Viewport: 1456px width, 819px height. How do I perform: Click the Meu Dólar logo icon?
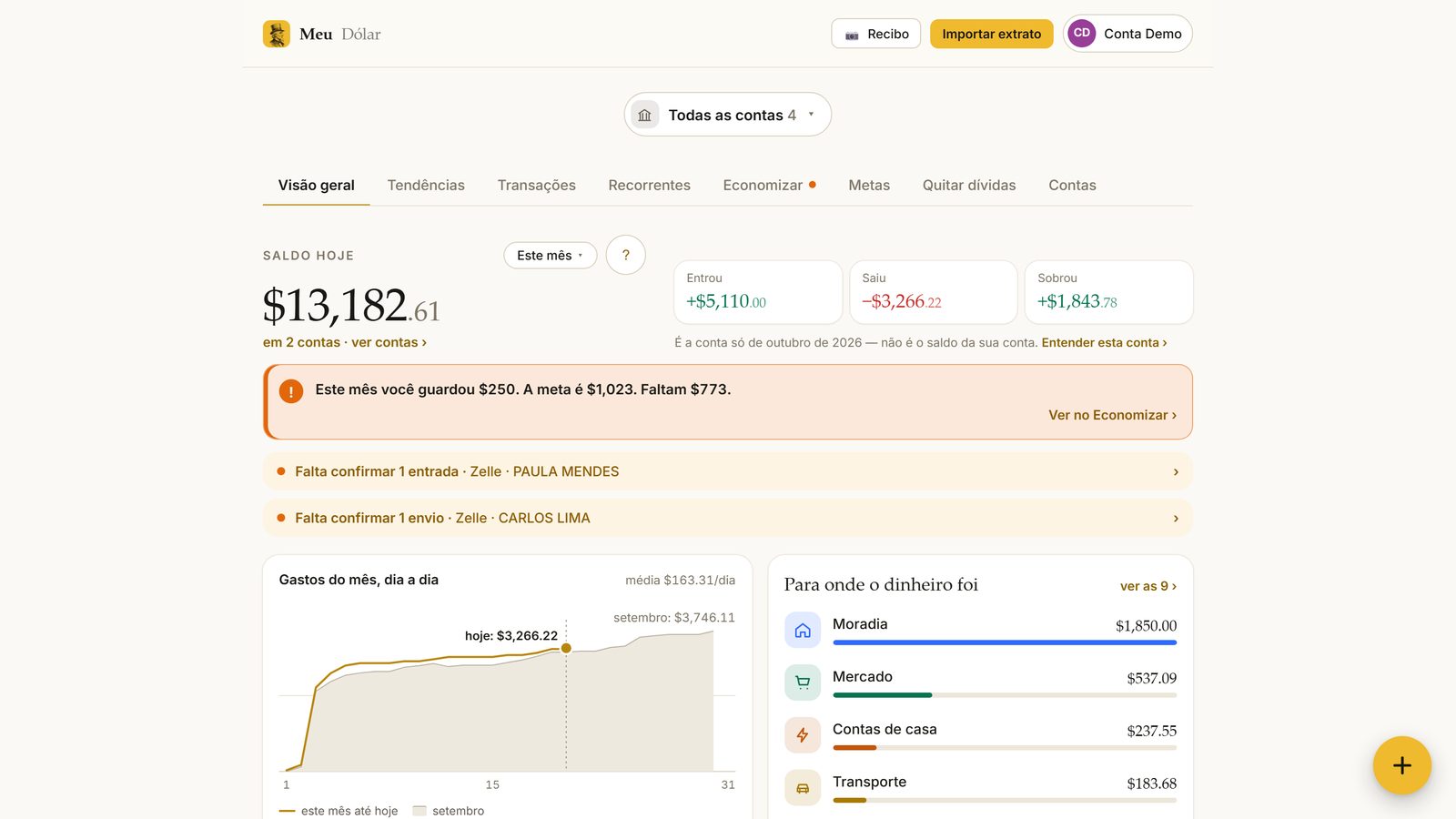[277, 34]
